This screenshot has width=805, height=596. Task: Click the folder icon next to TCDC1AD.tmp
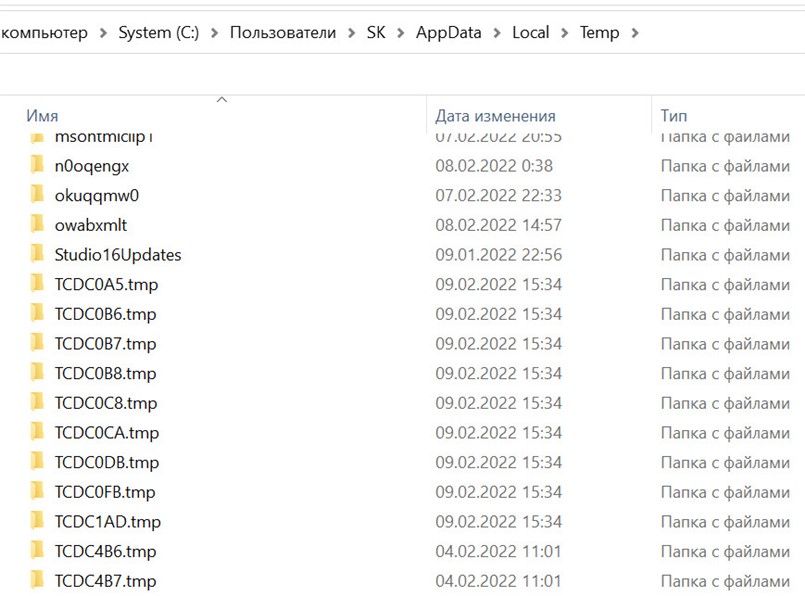[38, 521]
